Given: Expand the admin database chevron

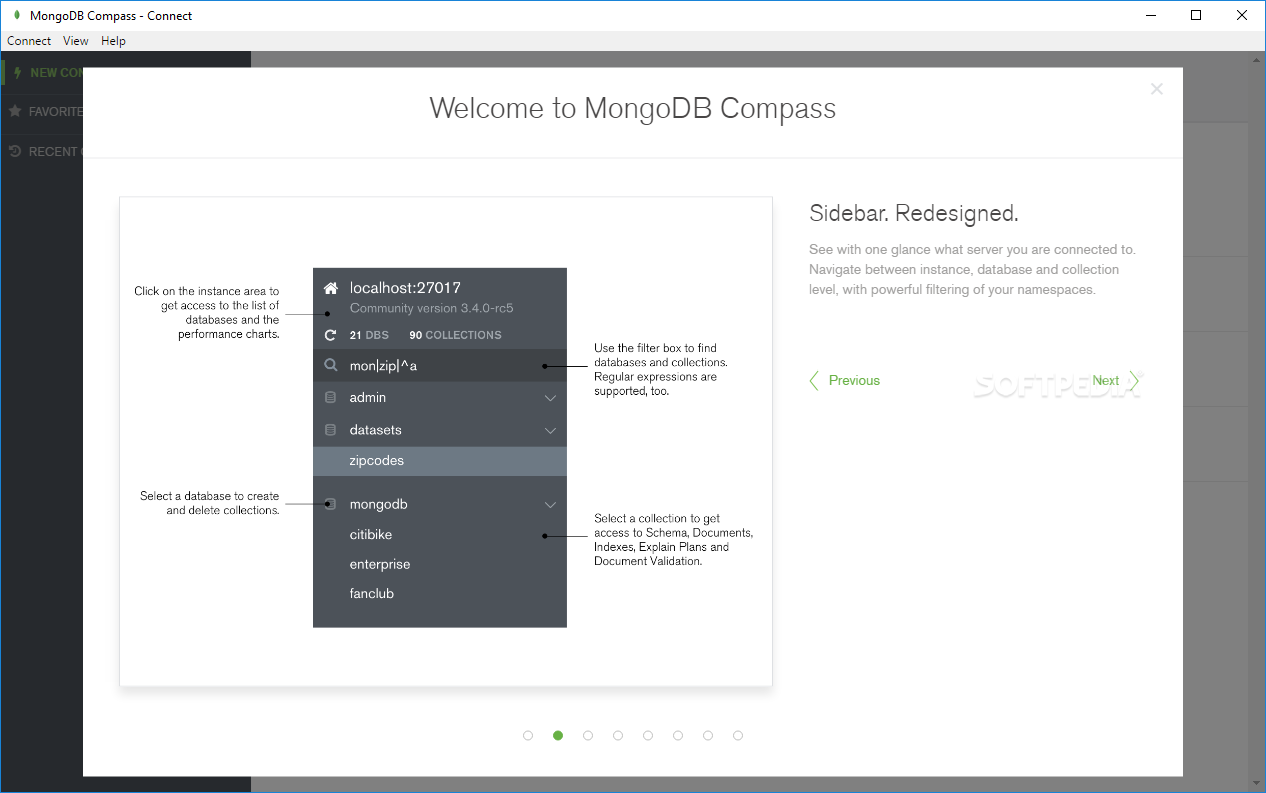Looking at the screenshot, I should pyautogui.click(x=550, y=398).
